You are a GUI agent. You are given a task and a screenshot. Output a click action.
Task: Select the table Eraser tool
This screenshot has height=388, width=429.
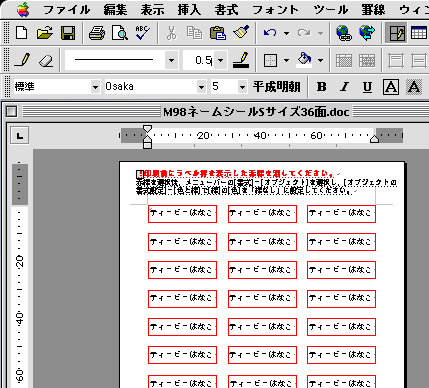click(x=46, y=61)
